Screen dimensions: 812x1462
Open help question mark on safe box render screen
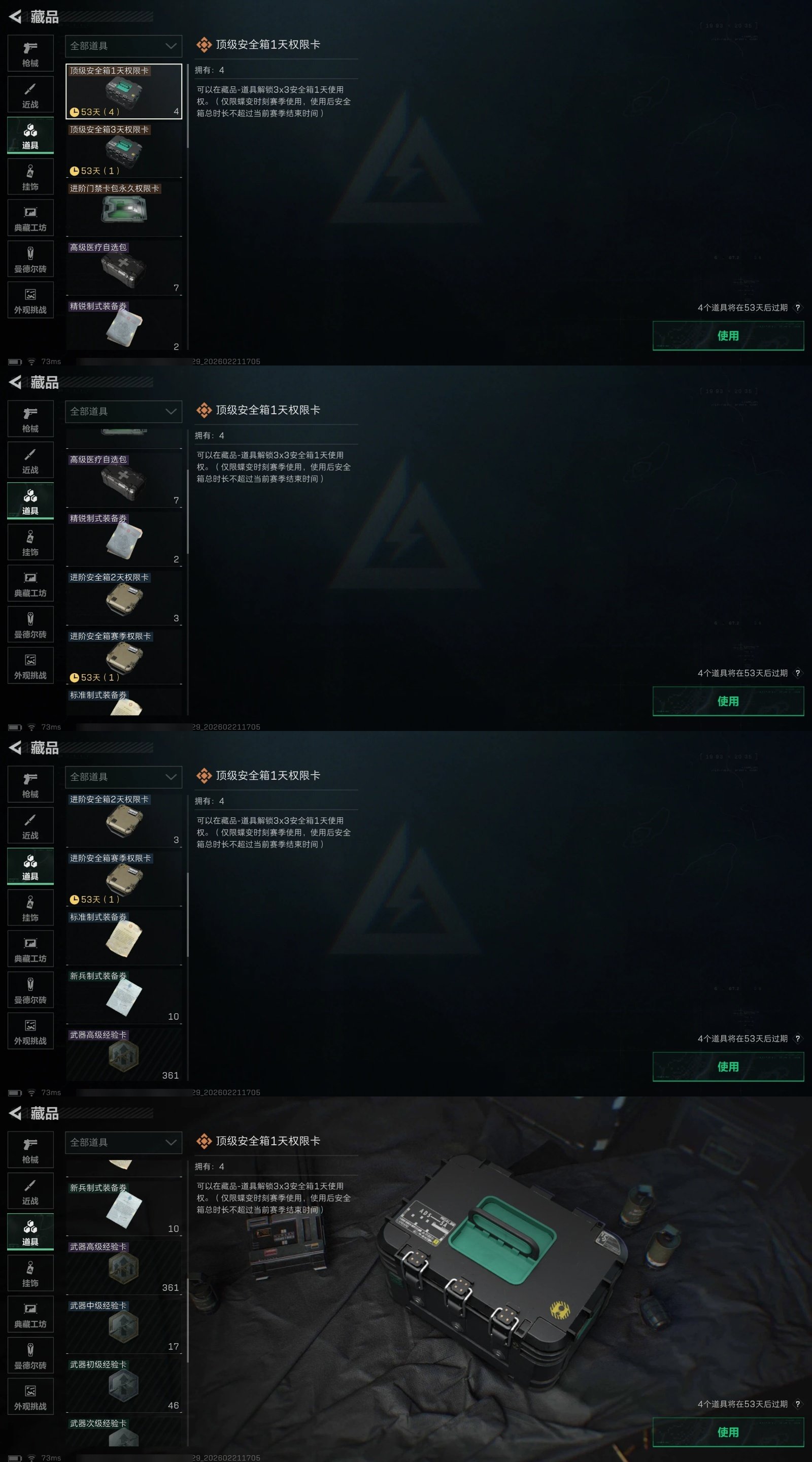(797, 1404)
